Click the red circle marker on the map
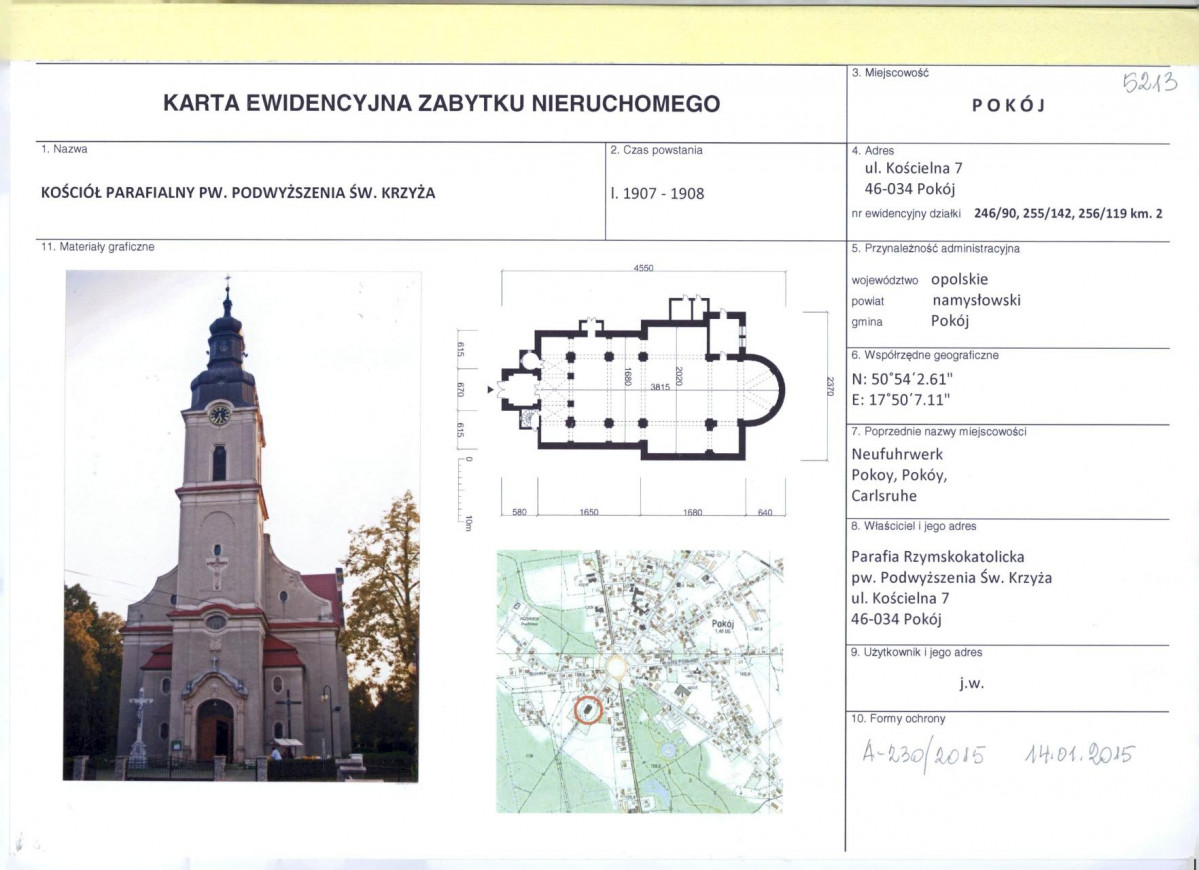The width and height of the screenshot is (1199, 870). click(590, 710)
